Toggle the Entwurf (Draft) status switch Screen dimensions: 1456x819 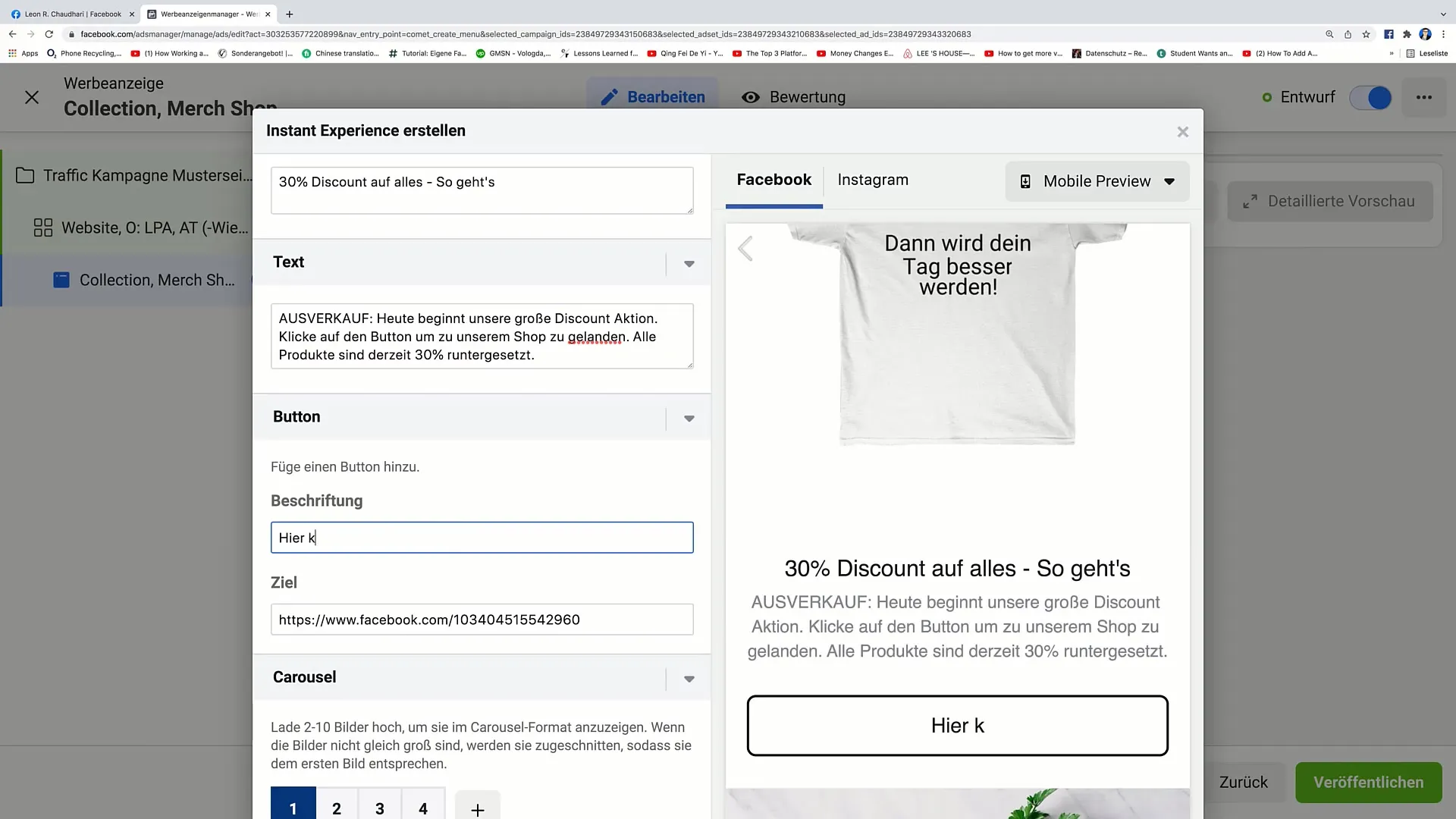1373,97
